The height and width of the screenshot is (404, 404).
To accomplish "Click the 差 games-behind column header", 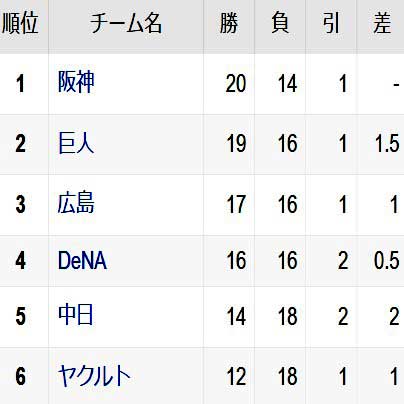I will 380,24.
